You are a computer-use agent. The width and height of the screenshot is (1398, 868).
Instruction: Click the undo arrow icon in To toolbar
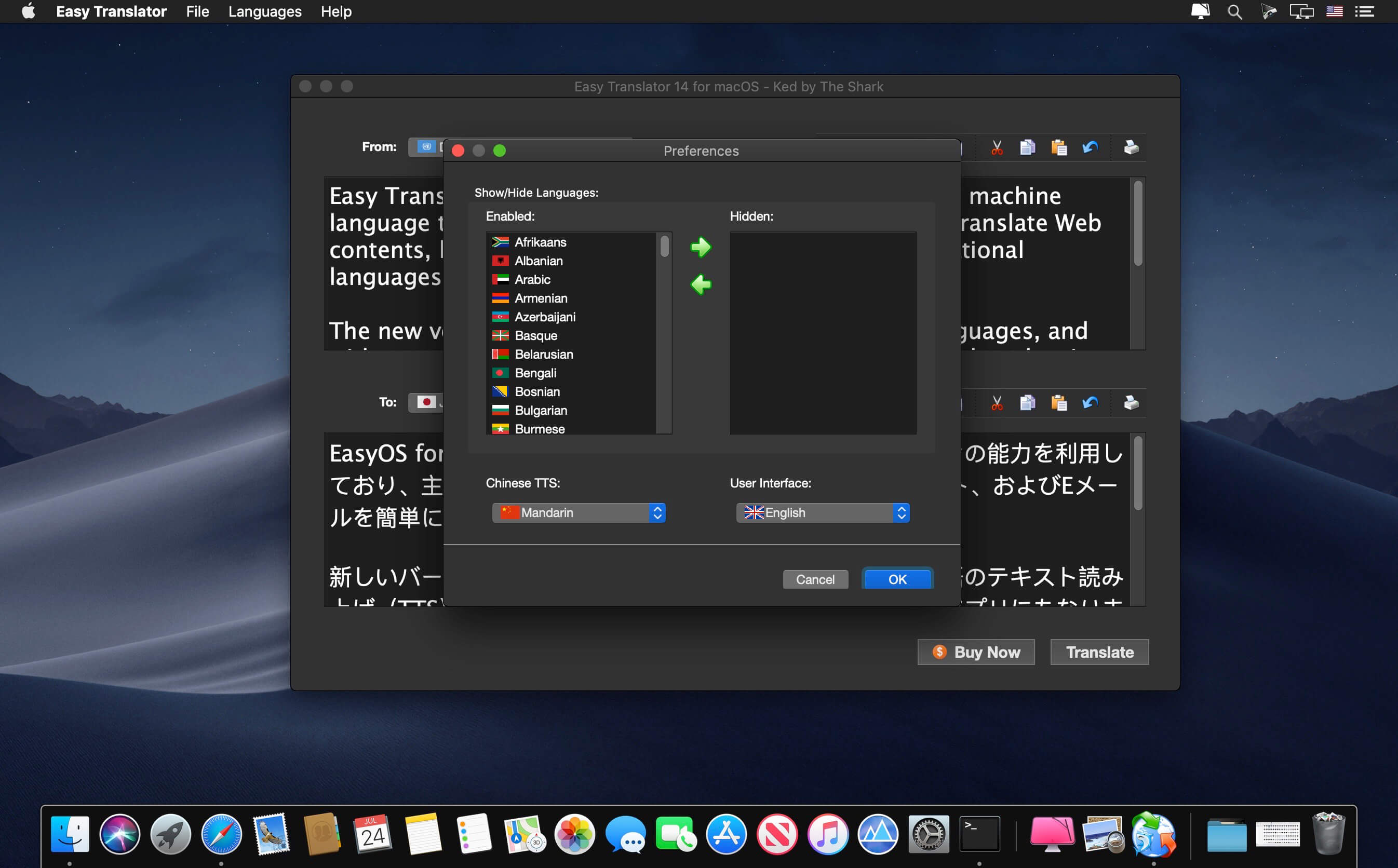(x=1090, y=403)
